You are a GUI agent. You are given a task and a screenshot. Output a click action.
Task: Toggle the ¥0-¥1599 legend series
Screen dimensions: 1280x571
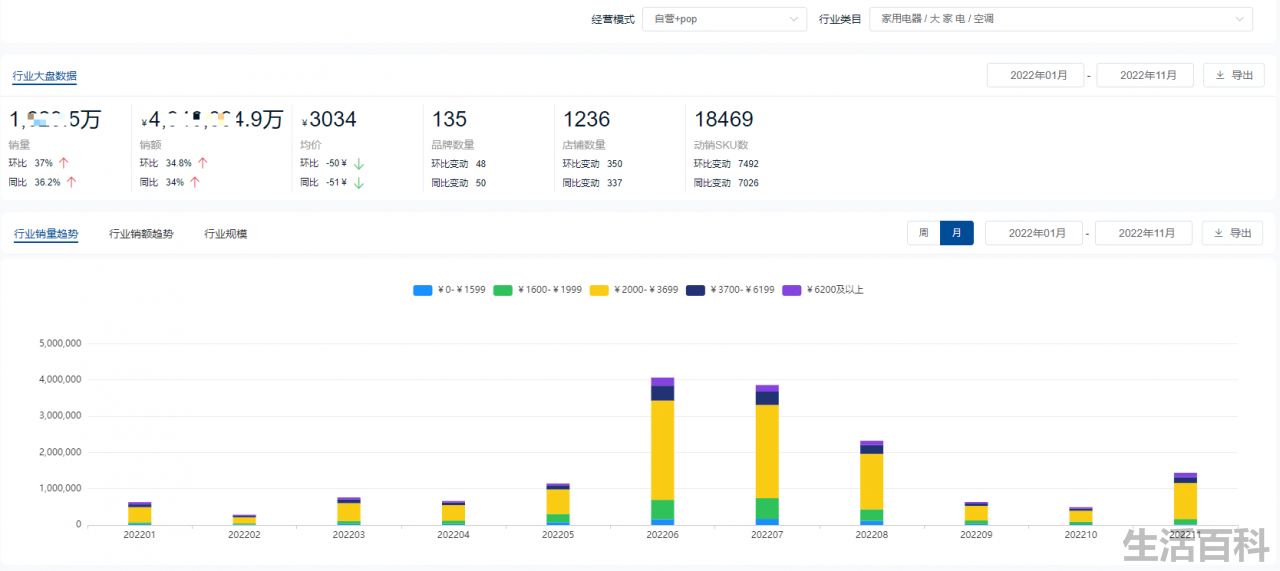449,290
